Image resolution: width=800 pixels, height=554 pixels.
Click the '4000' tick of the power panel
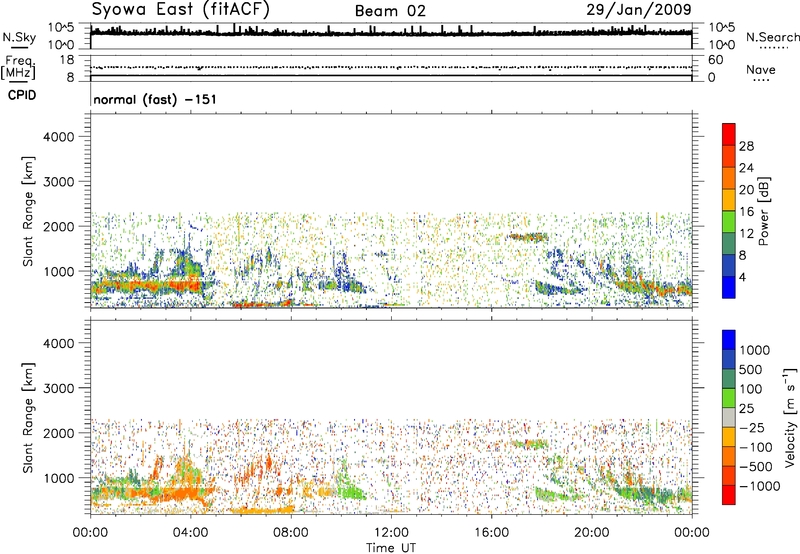pyautogui.click(x=58, y=137)
